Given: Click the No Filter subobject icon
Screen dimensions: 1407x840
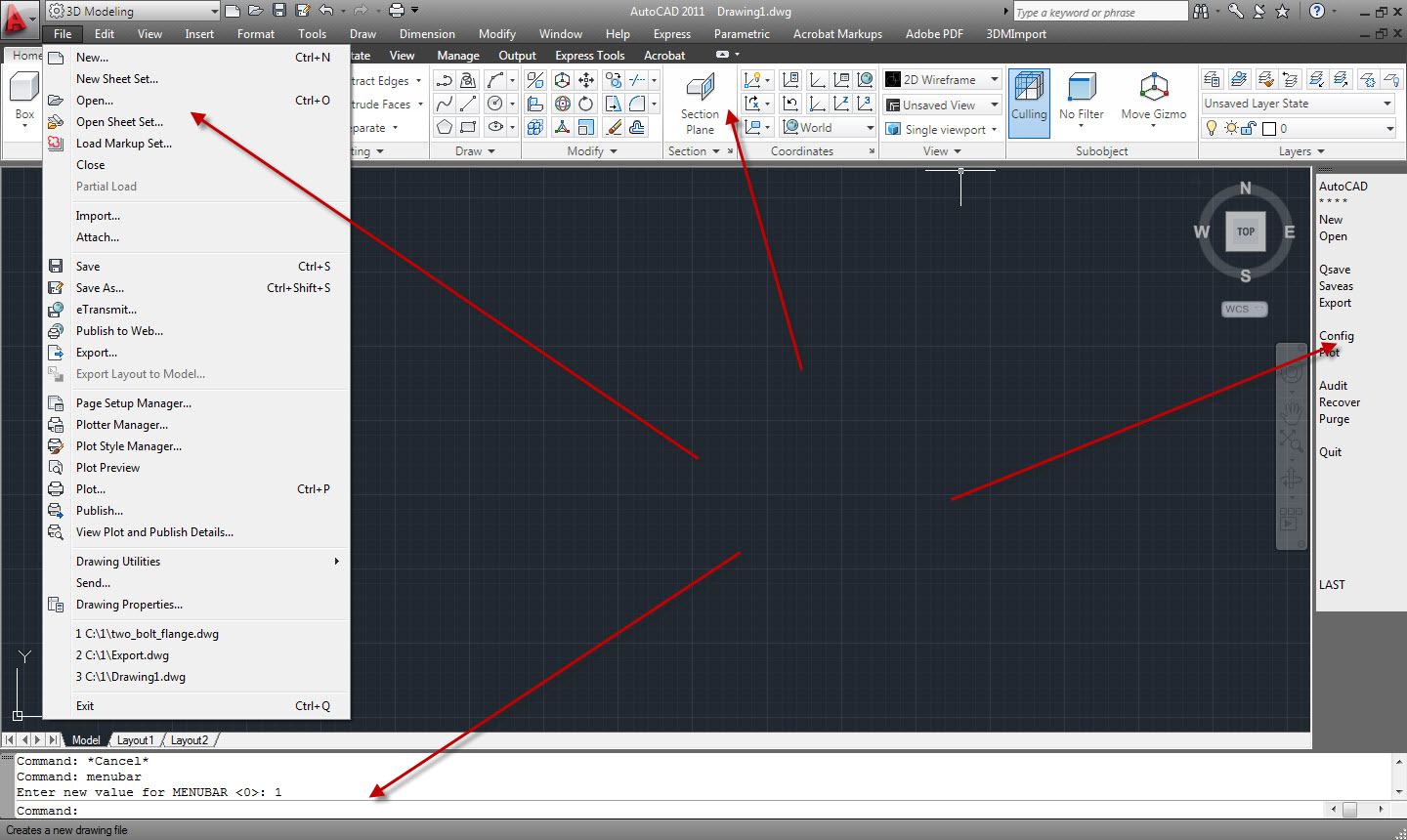Looking at the screenshot, I should click(1082, 89).
